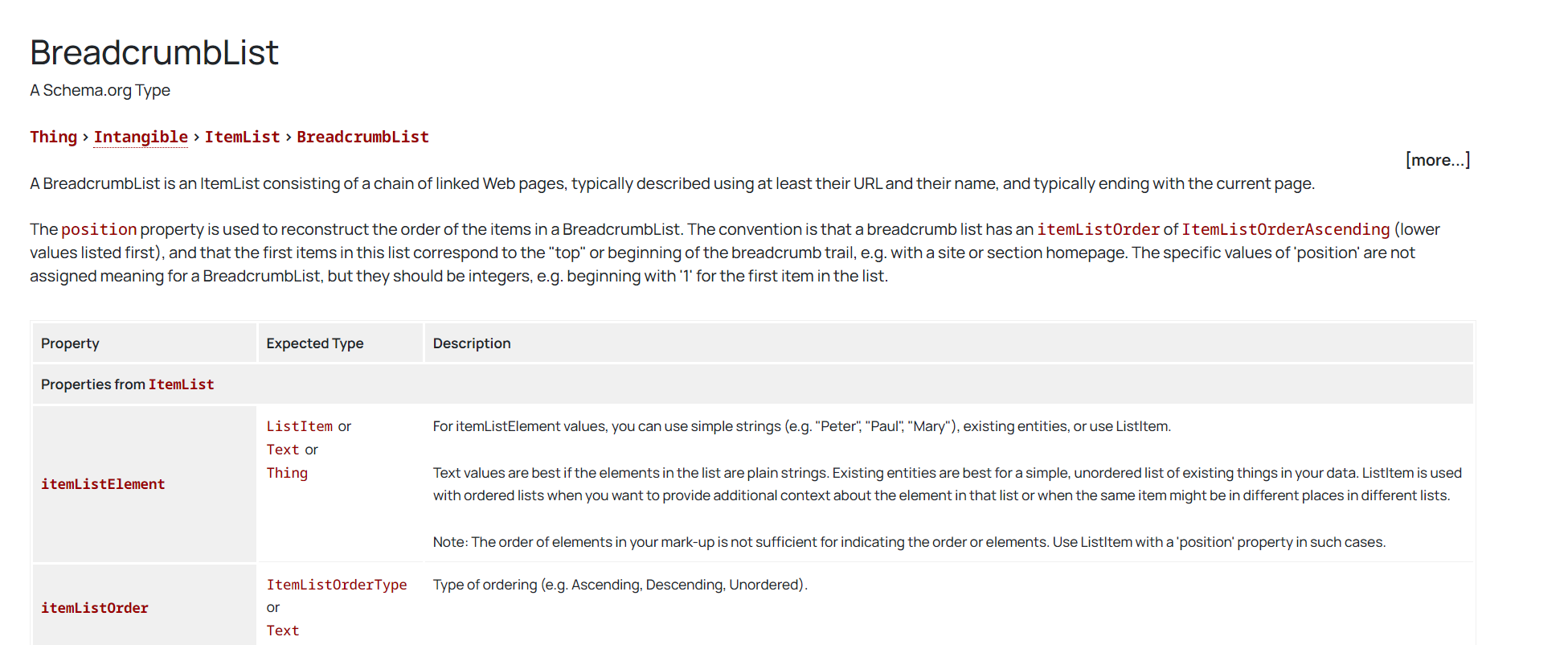Go to ItemList in the breadcrumb trail
Image resolution: width=1568 pixels, height=645 pixels.
tap(242, 138)
